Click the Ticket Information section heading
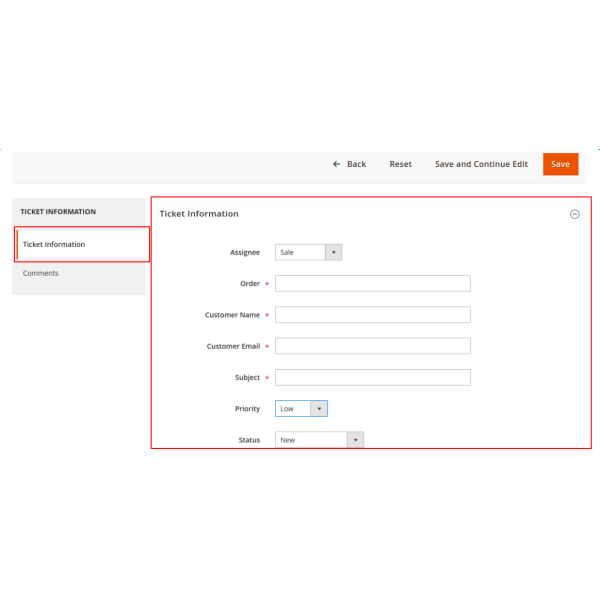Screen dimensions: 600x600 [199, 214]
